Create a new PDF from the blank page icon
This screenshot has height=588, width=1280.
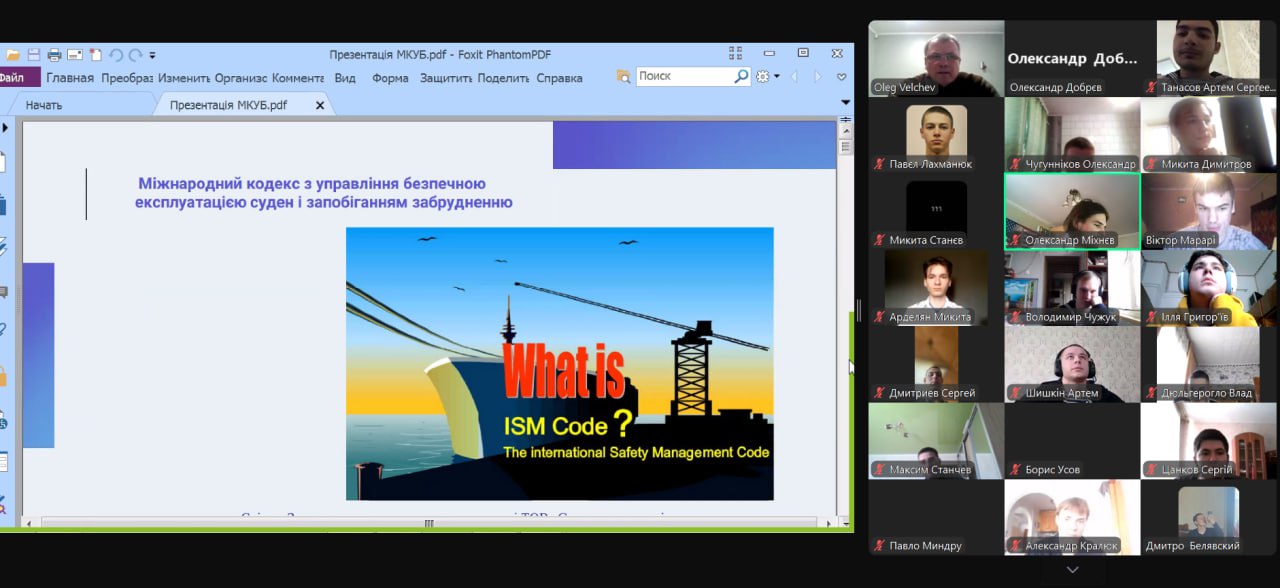[x=95, y=55]
